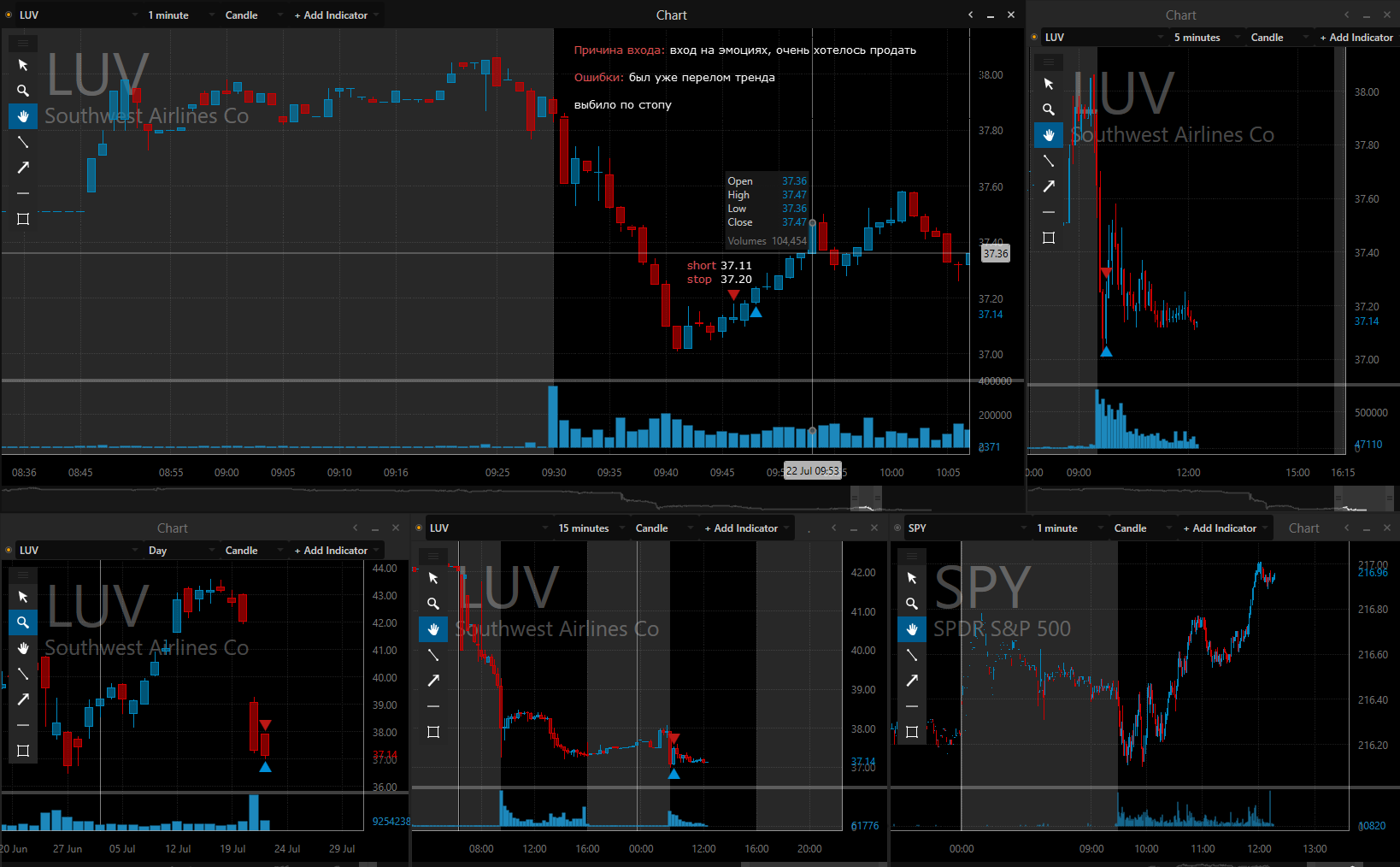Click the Chart title above 5 minutes panel

(1180, 15)
